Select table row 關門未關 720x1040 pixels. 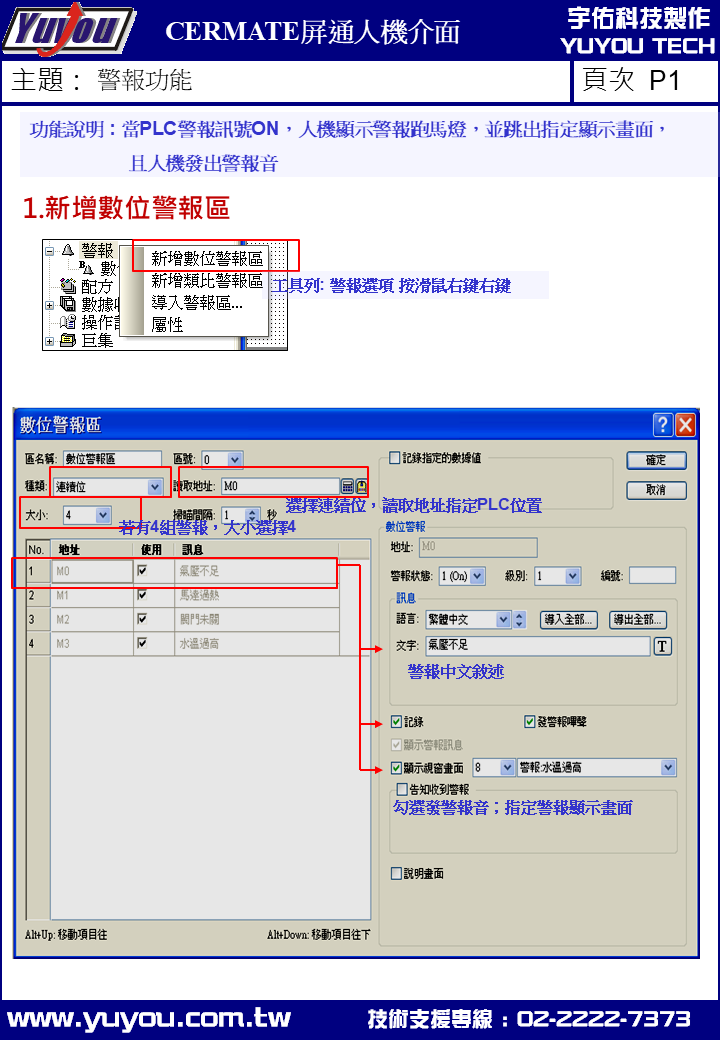click(x=183, y=619)
